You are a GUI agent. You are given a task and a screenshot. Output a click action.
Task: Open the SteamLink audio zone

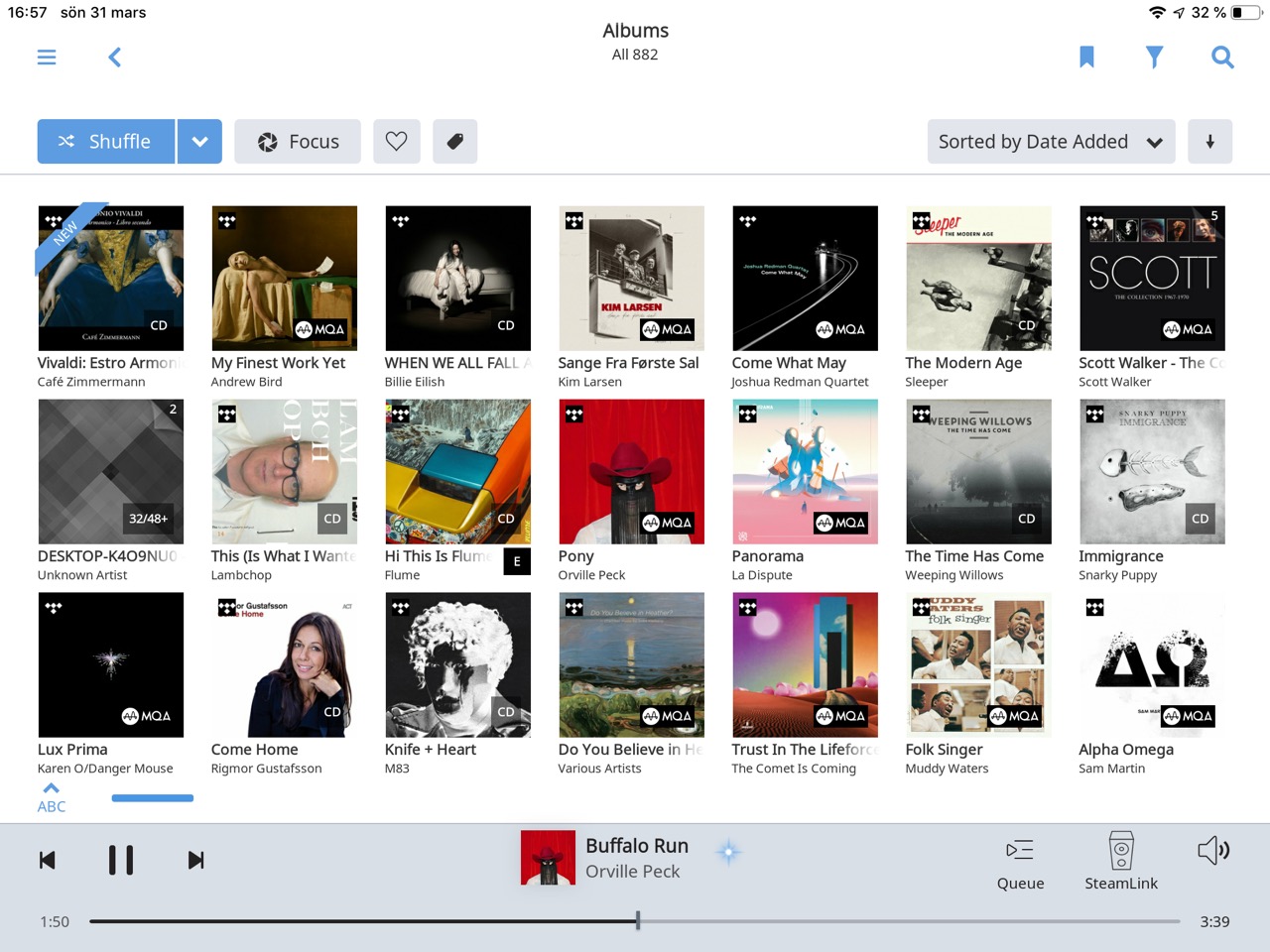pos(1120,861)
